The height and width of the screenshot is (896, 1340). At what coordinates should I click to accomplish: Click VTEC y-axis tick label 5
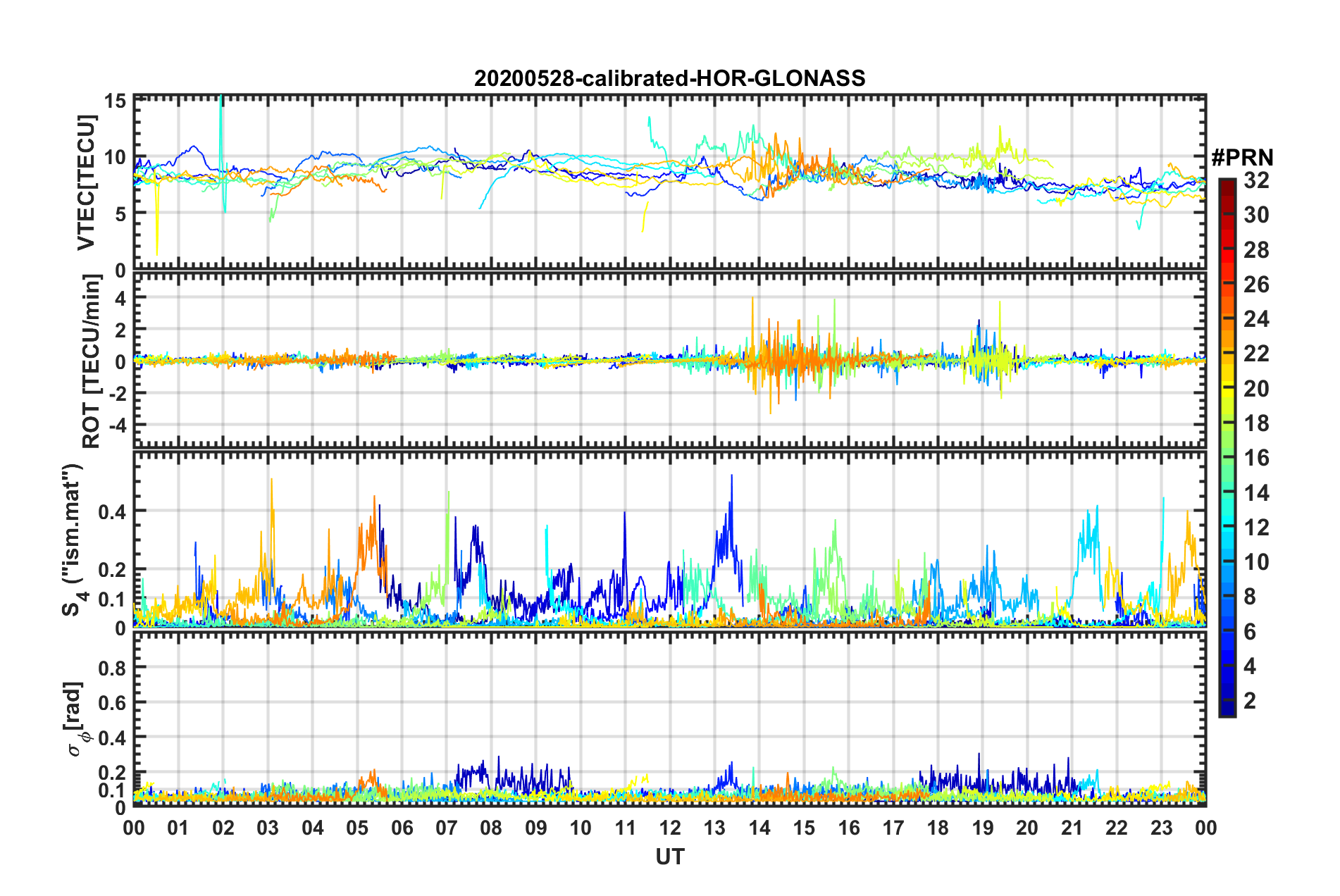click(x=120, y=213)
